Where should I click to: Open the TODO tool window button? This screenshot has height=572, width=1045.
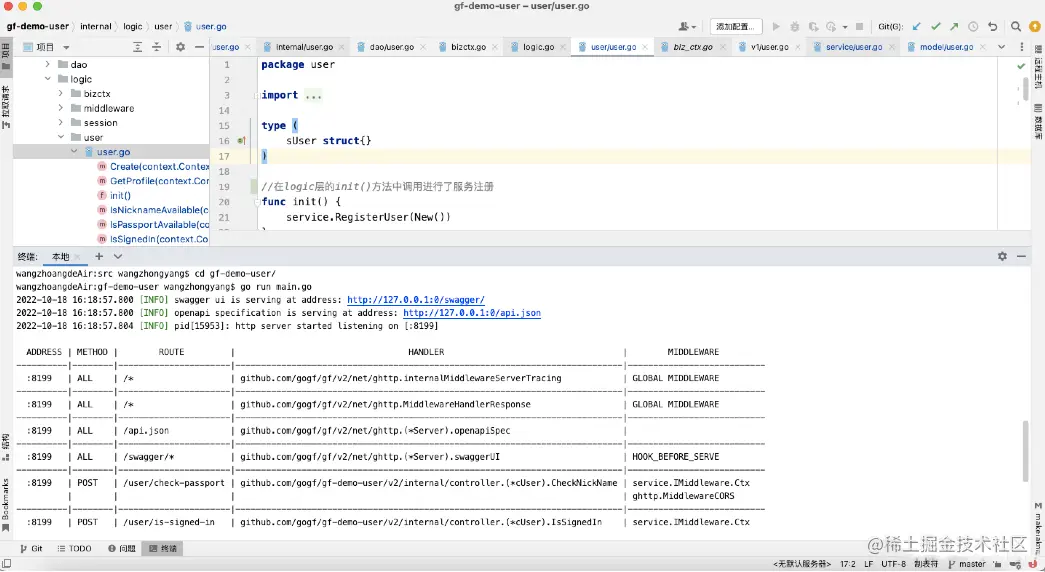tap(74, 548)
